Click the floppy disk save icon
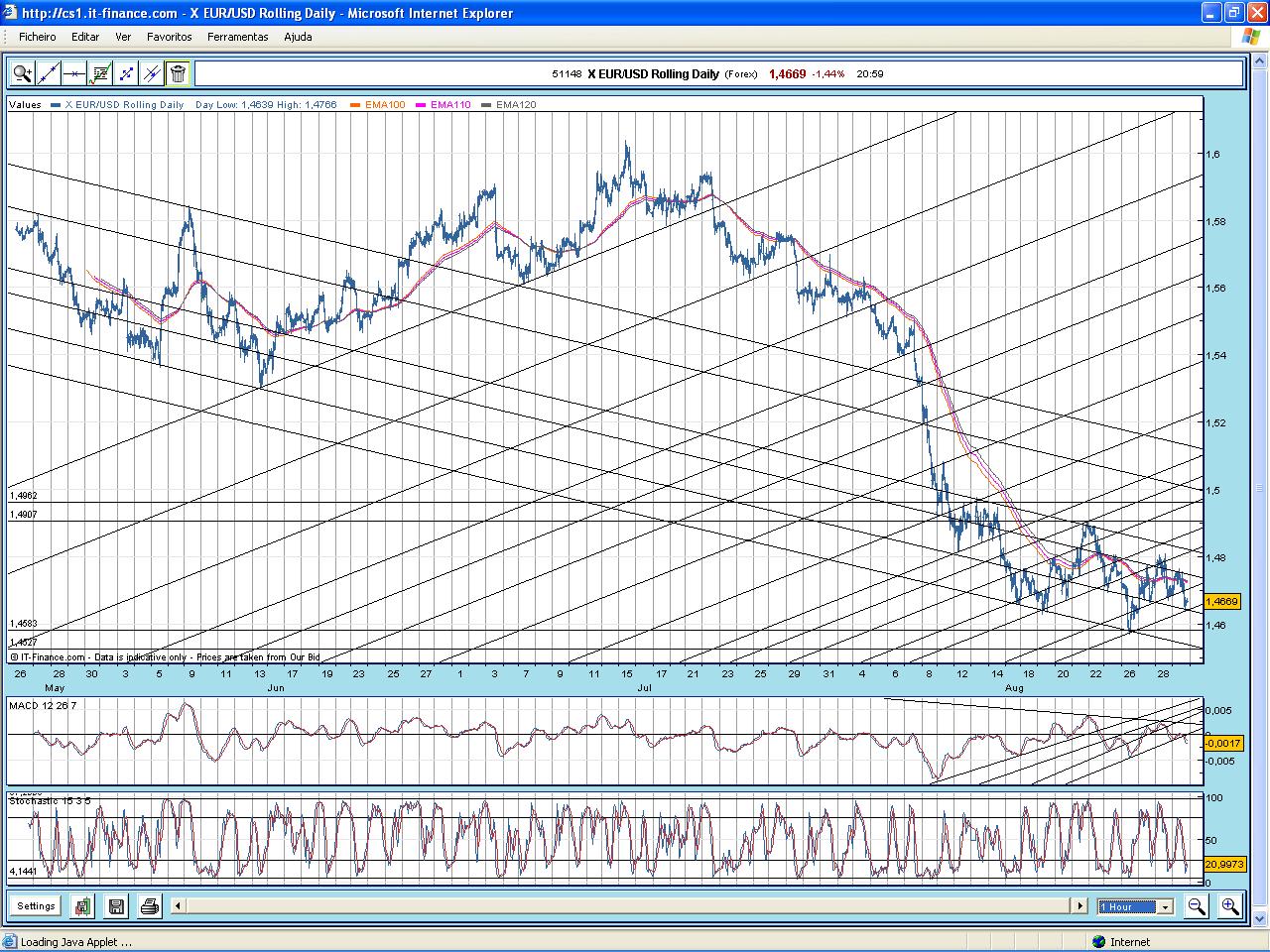1270x952 pixels. (116, 906)
